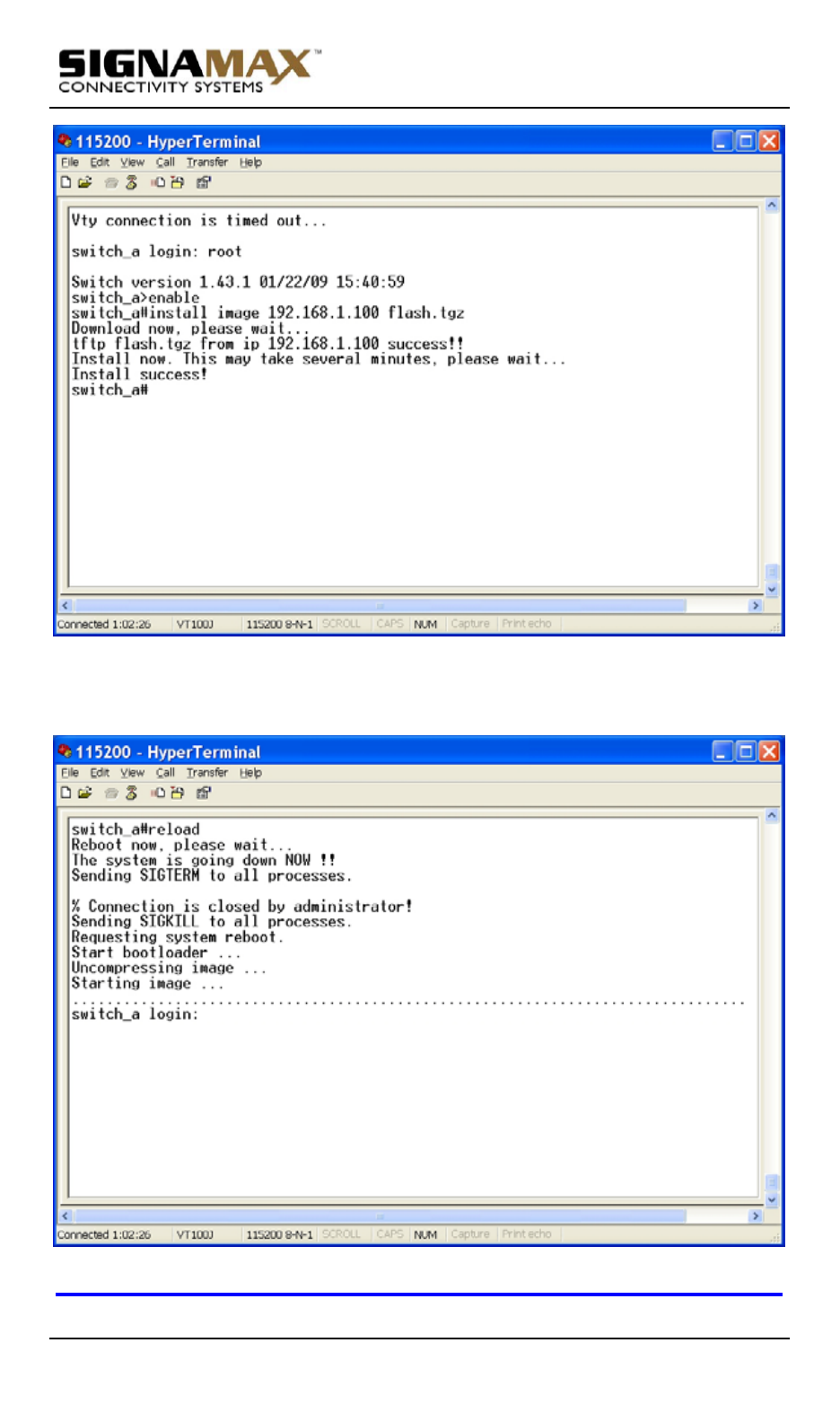
Task: Open the Call menu in the Install success window
Action: [x=165, y=162]
